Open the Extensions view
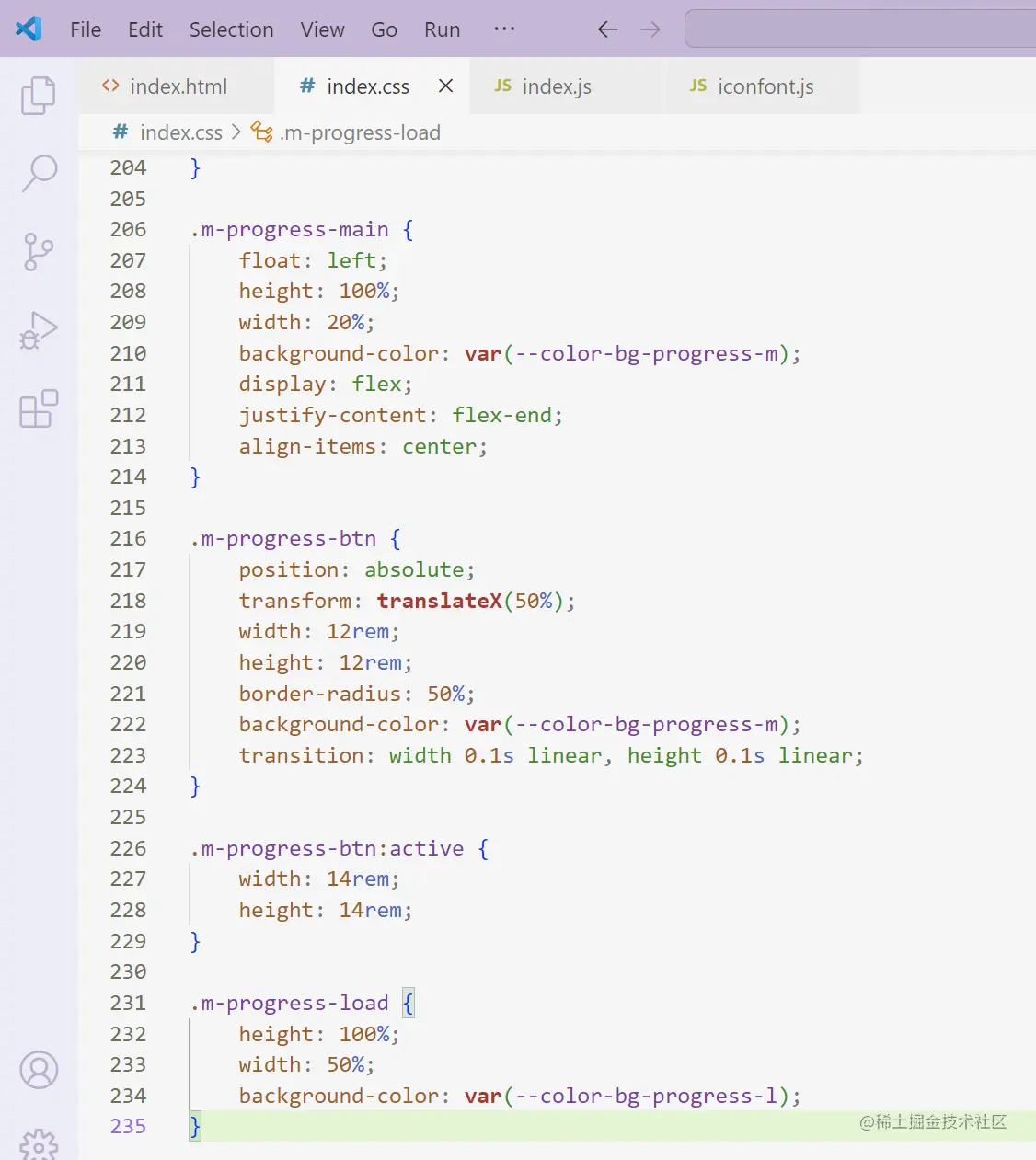1036x1160 pixels. tap(39, 408)
